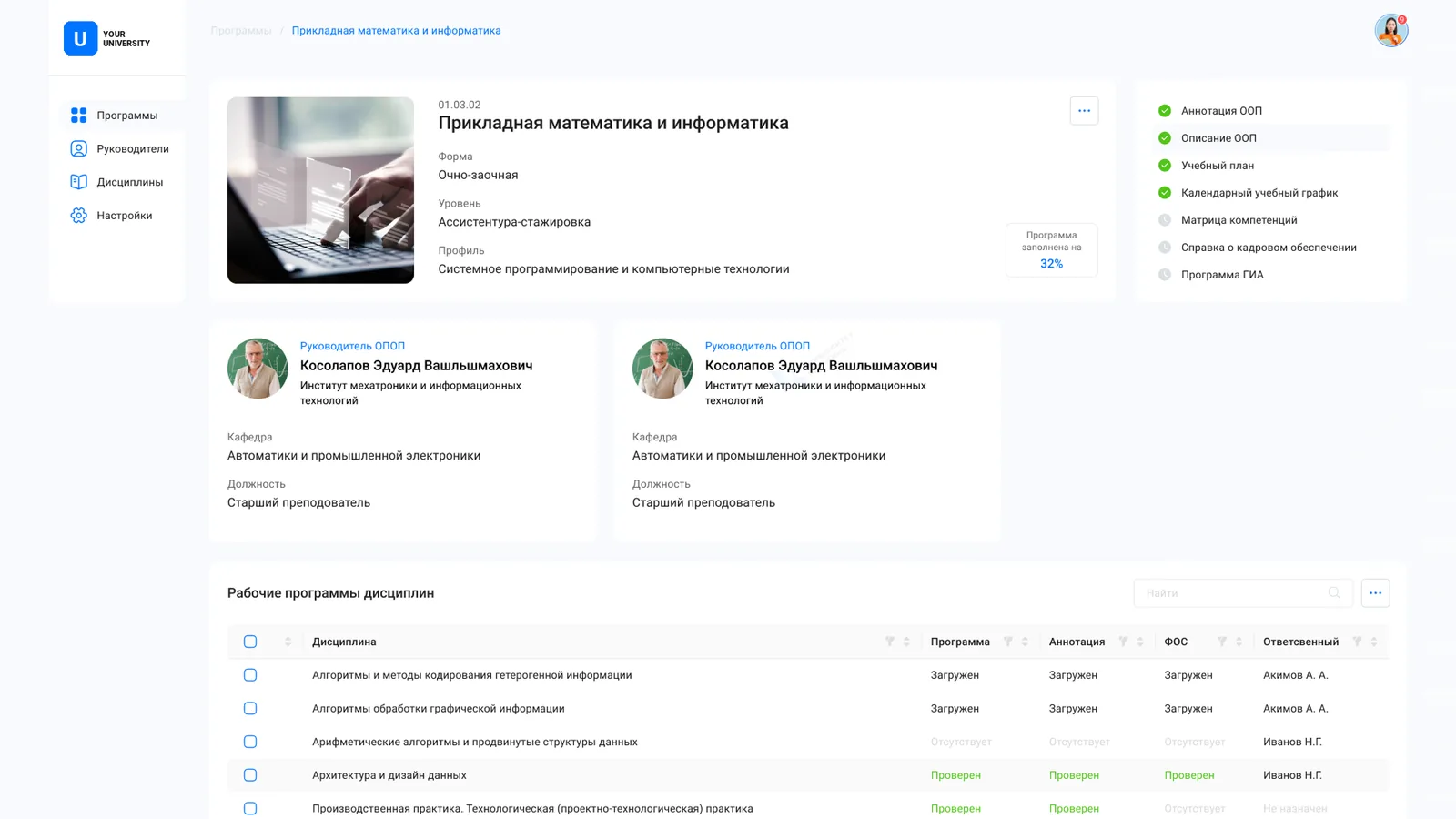Go to Программы breadcrumb
The width and height of the screenshot is (1456, 819).
coord(241,31)
